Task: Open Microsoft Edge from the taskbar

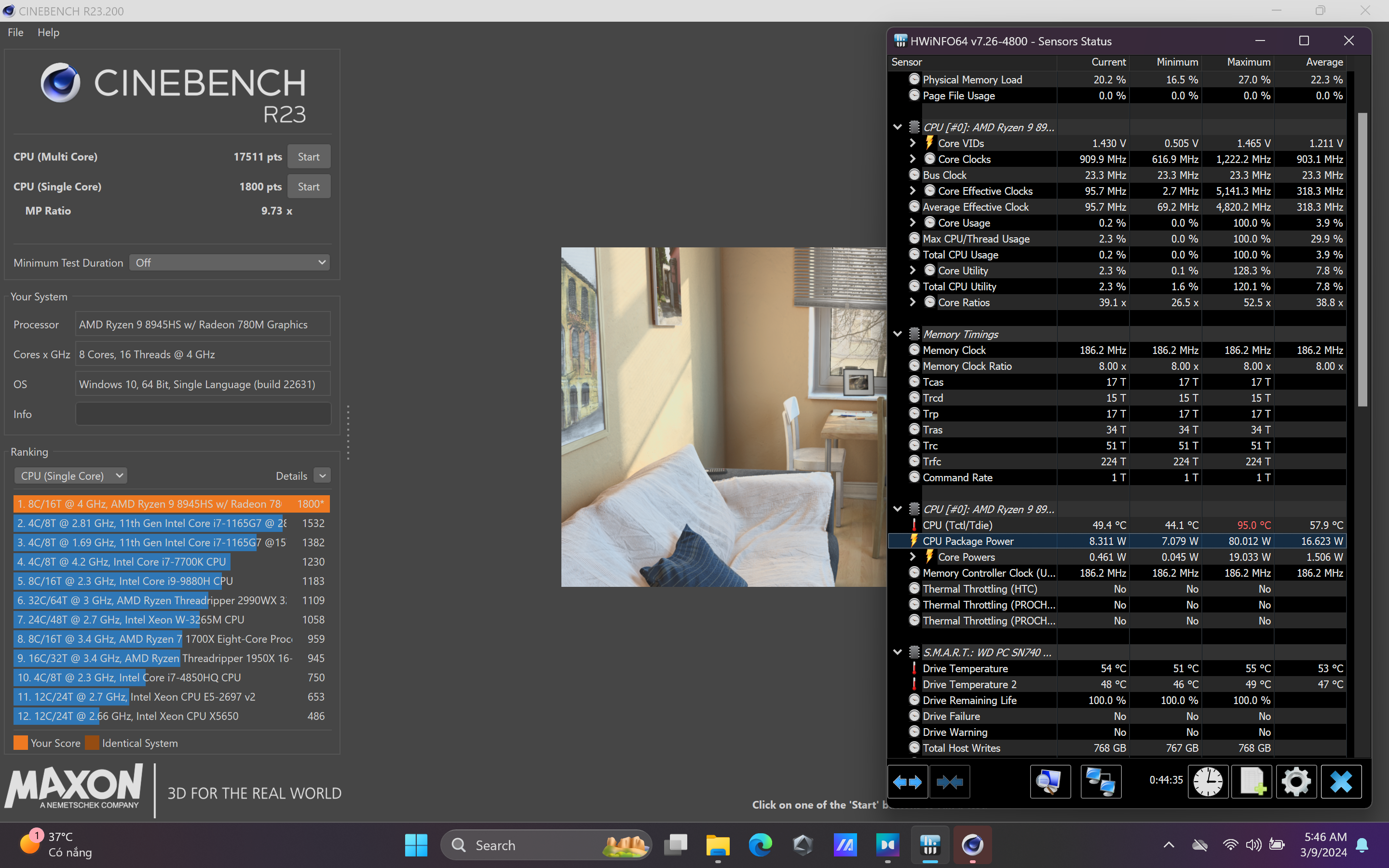Action: 760,844
